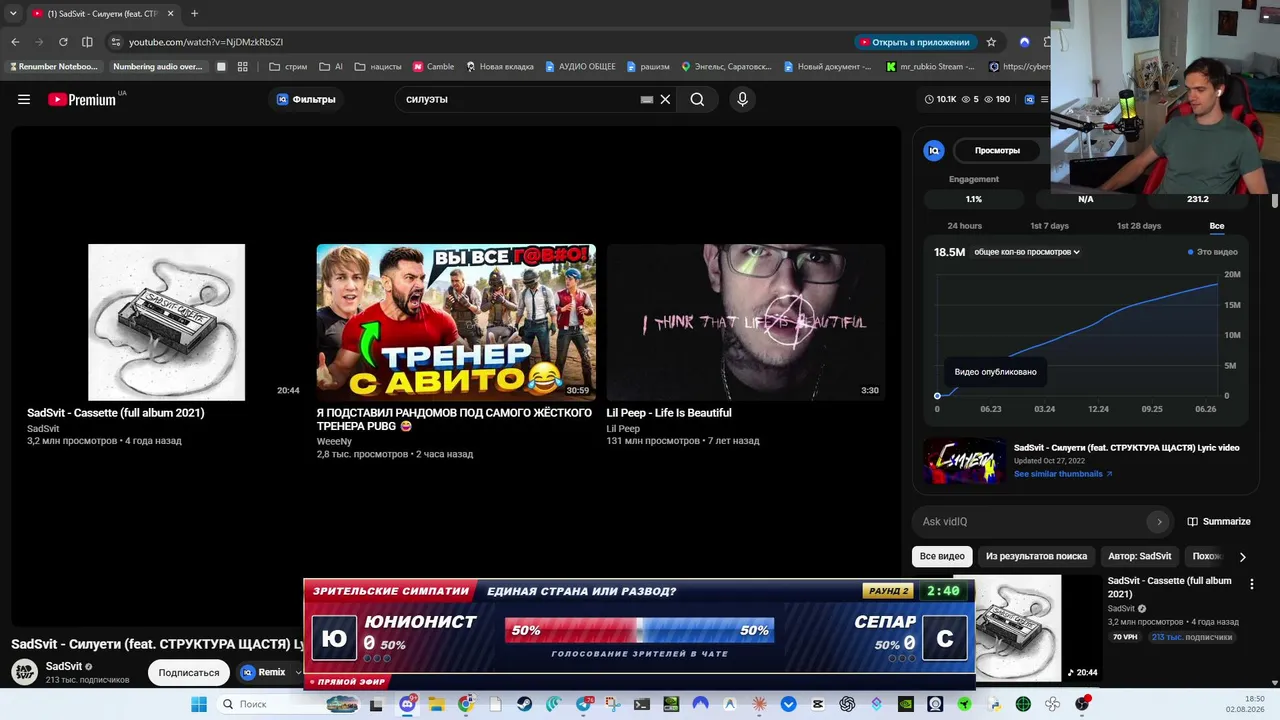Open File Explorer from taskbar
This screenshot has width=1280, height=720.
click(x=437, y=704)
